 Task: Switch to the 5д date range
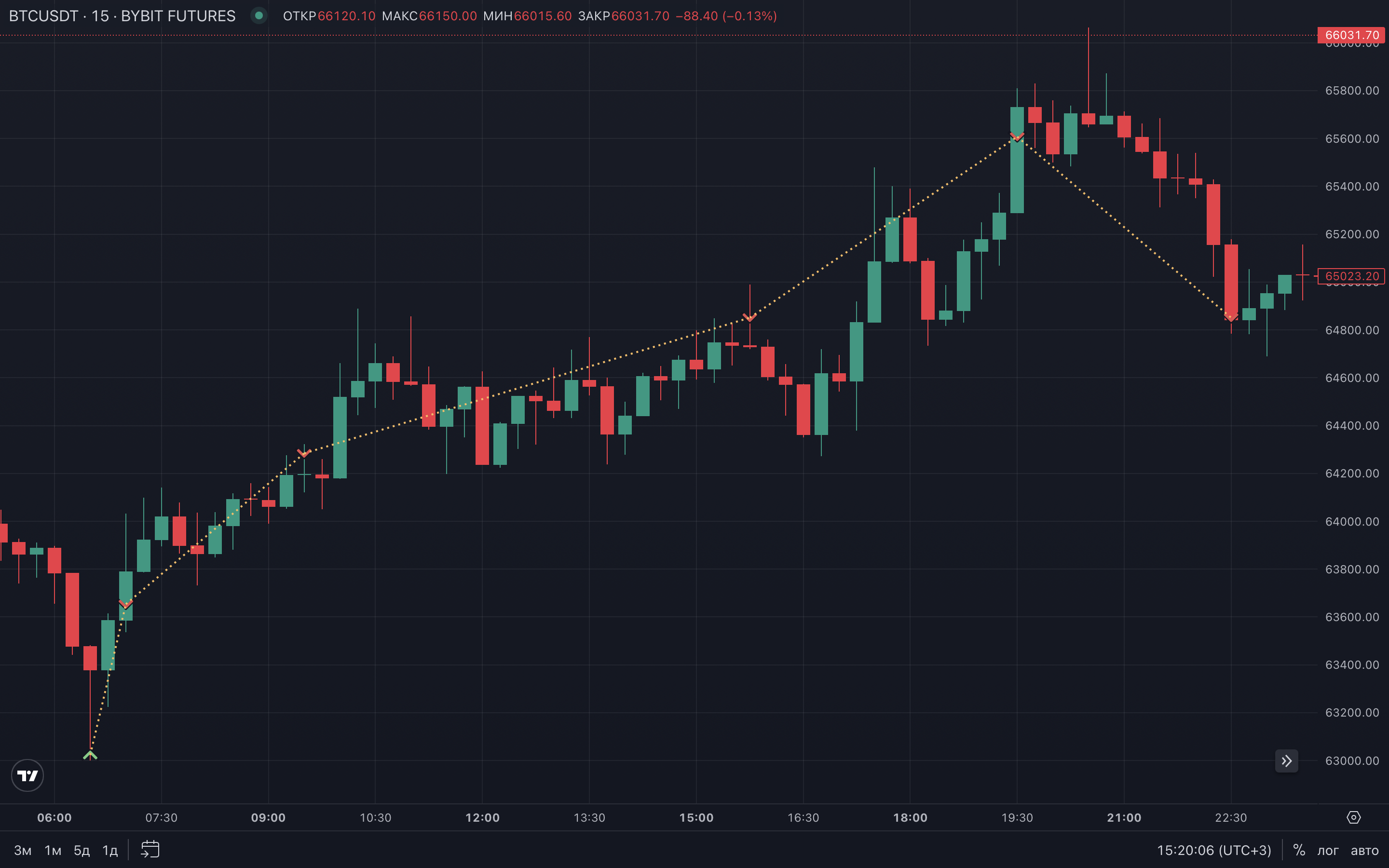82,850
